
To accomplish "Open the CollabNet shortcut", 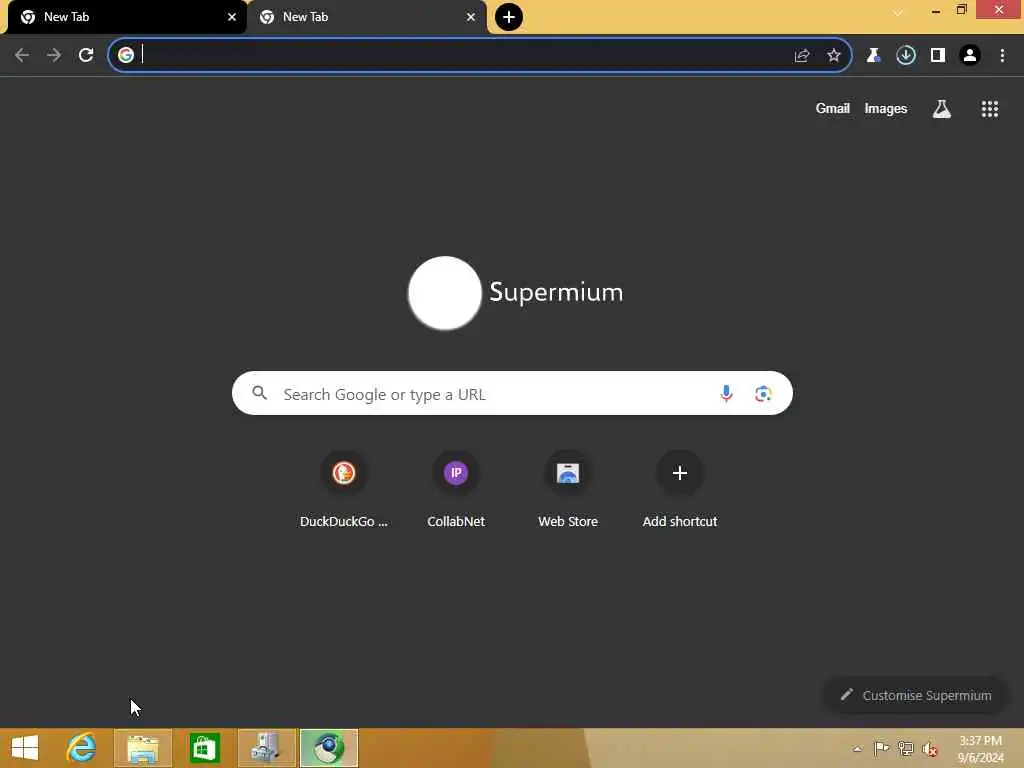I will 456,490.
